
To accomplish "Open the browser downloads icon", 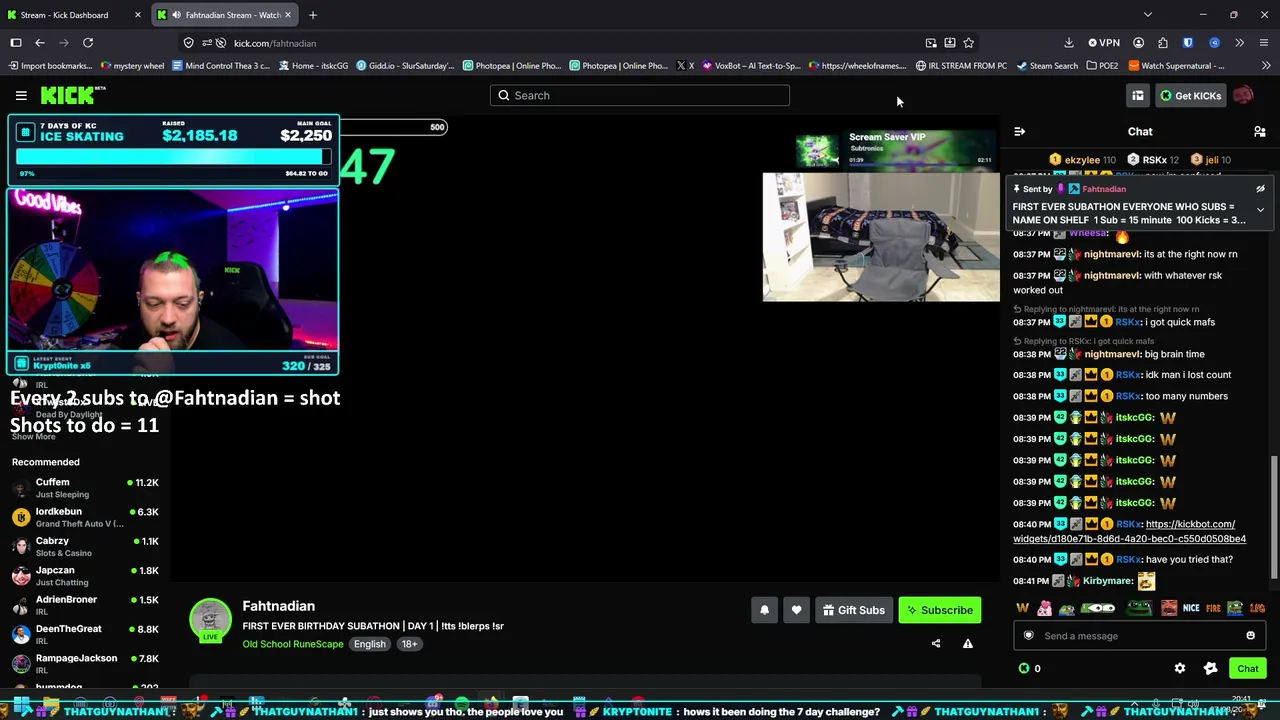I will [x=1069, y=43].
